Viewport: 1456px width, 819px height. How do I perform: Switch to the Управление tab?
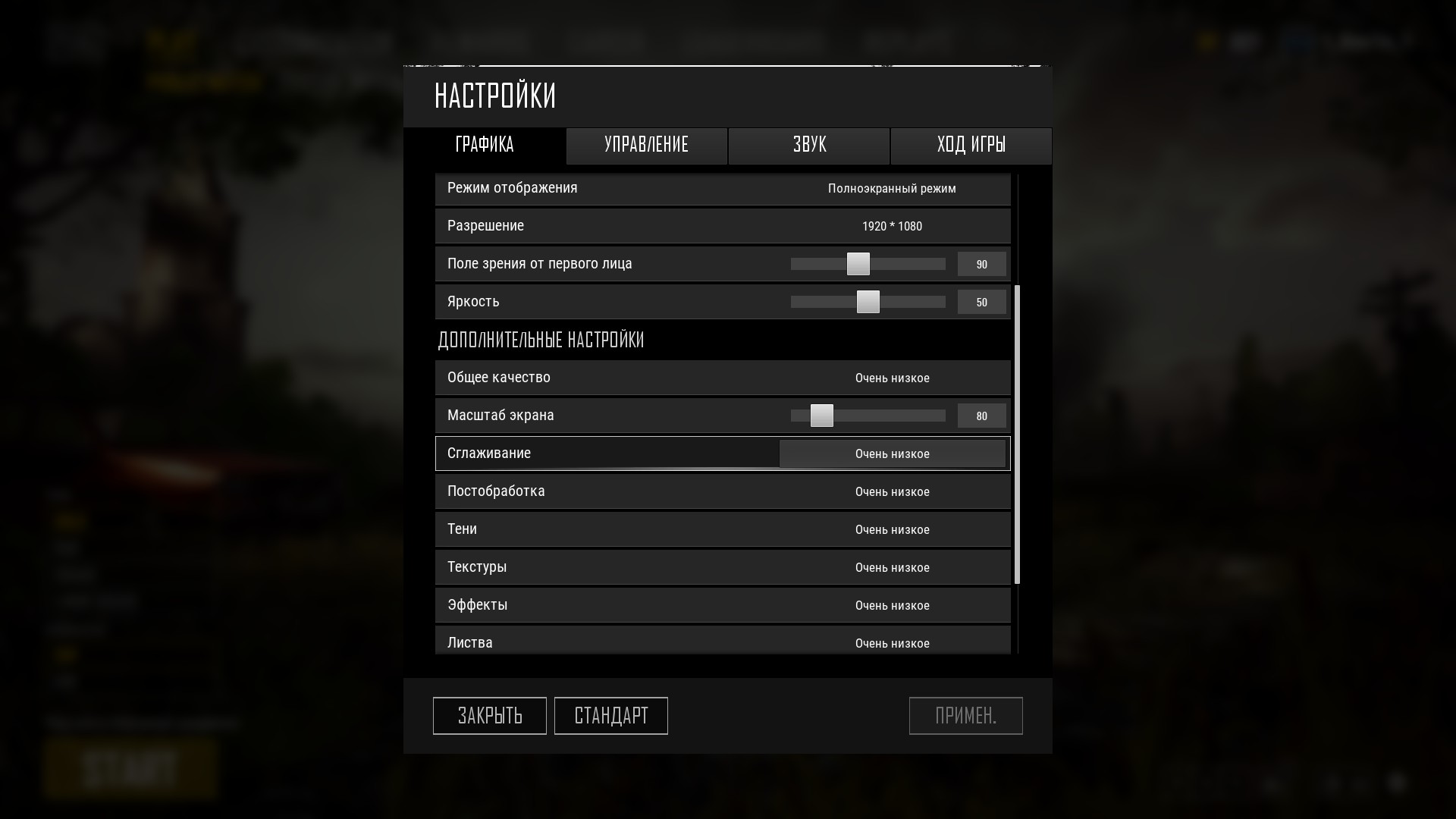click(x=647, y=146)
